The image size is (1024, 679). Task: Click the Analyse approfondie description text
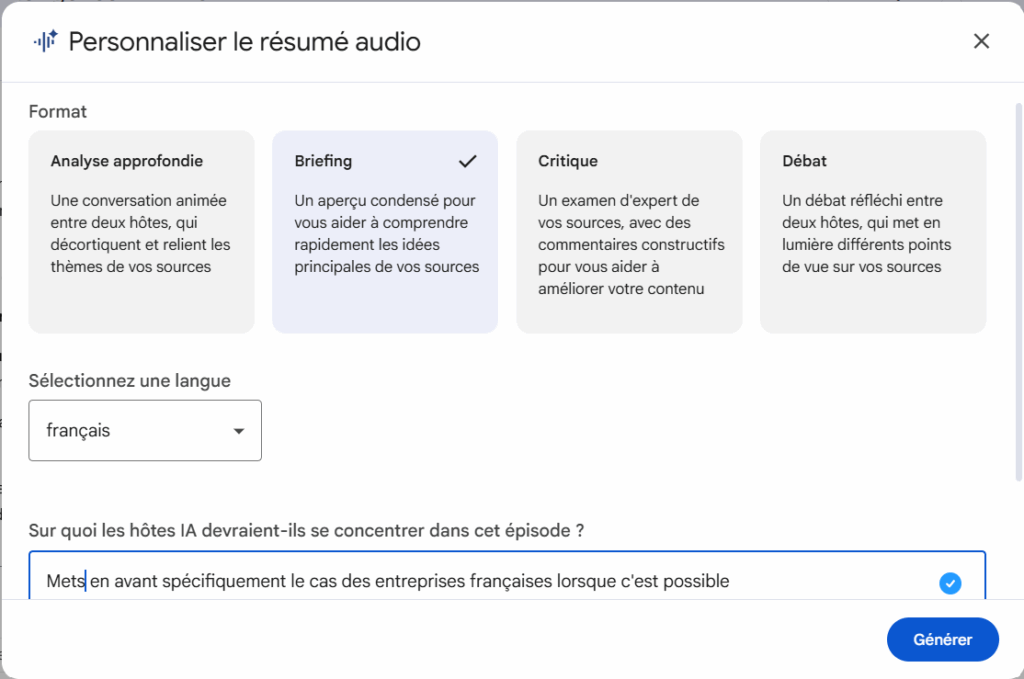pos(140,234)
